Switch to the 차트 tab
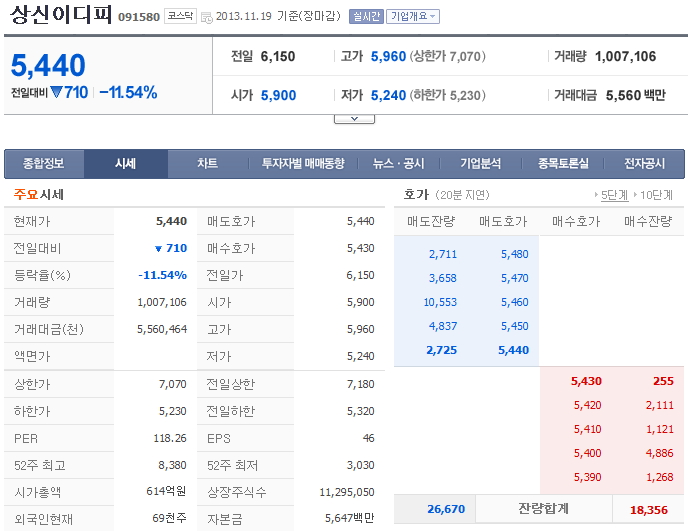The image size is (688, 531). pyautogui.click(x=207, y=164)
